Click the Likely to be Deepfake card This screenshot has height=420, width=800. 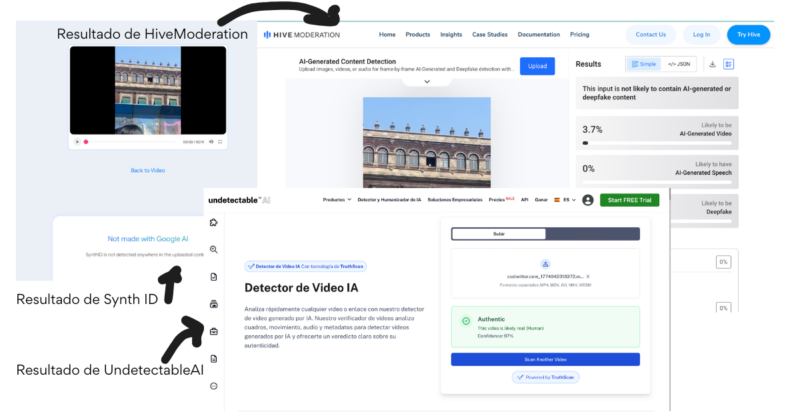coord(705,211)
